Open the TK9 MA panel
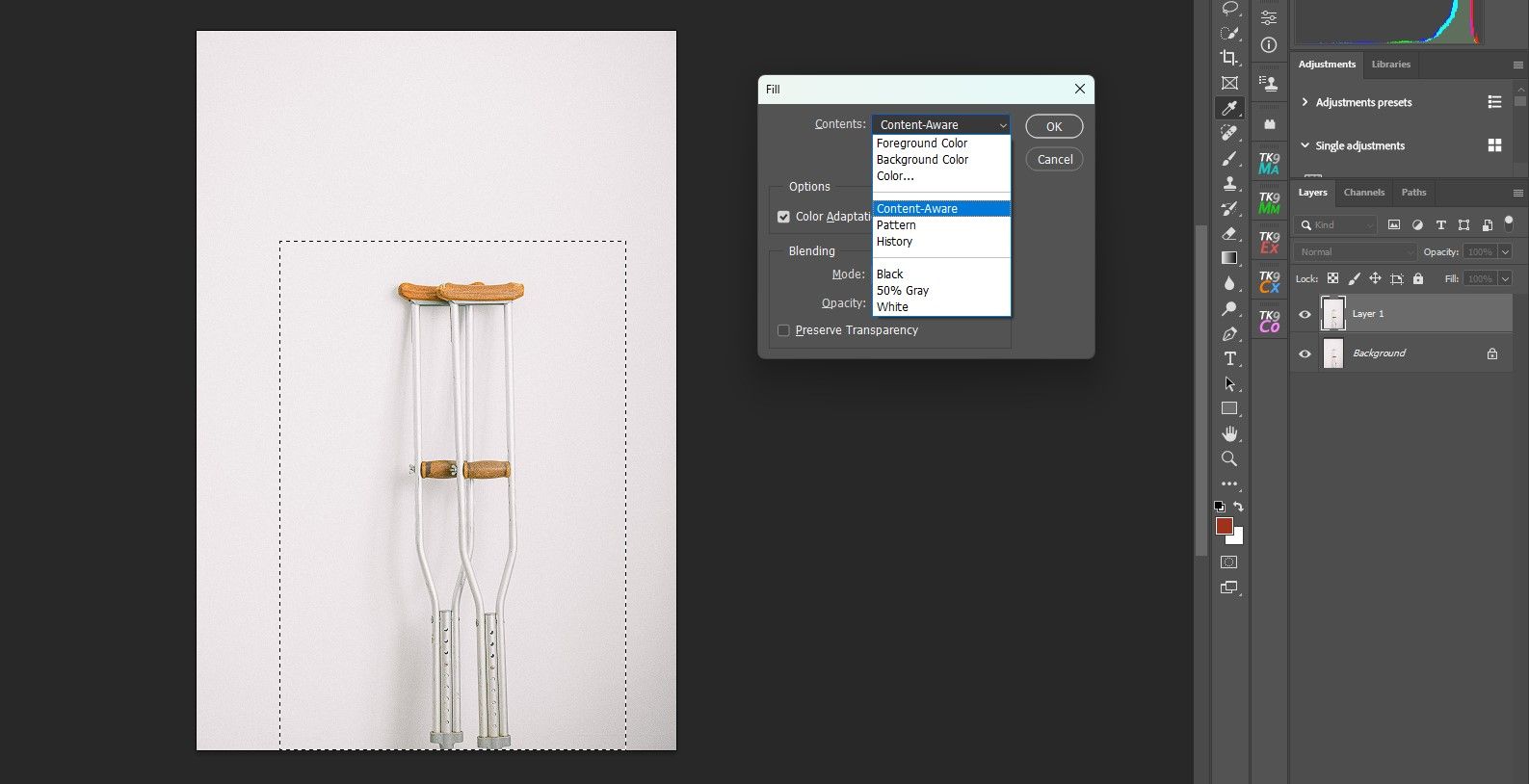This screenshot has height=784, width=1529. click(x=1269, y=163)
